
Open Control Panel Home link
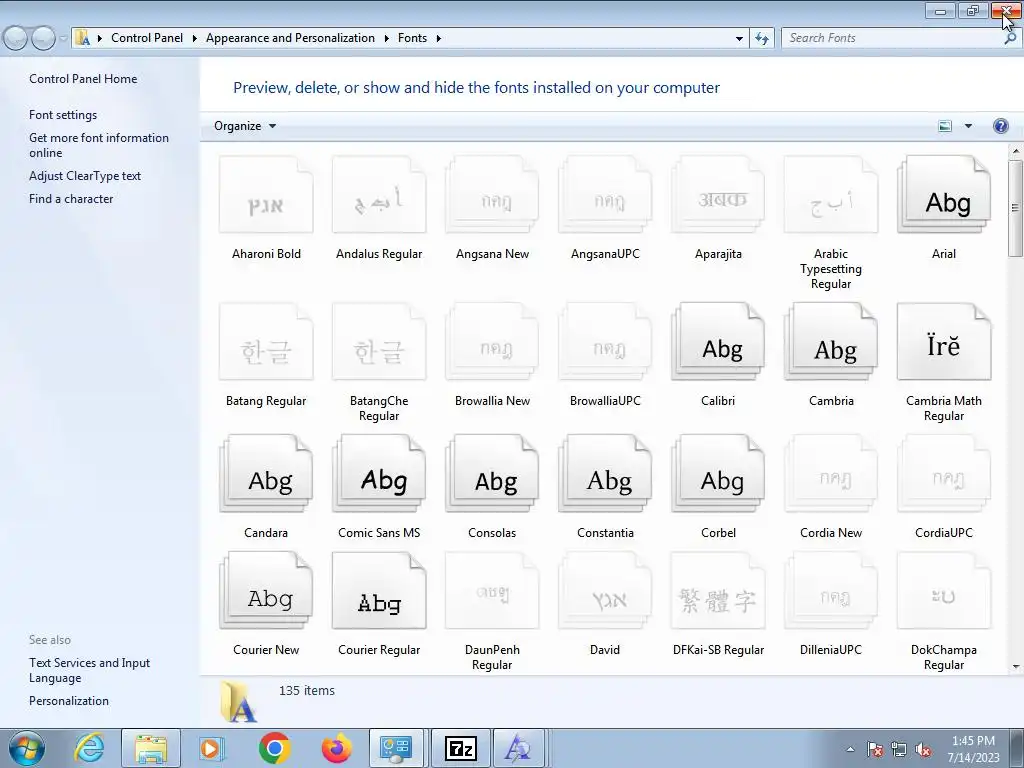pos(83,79)
